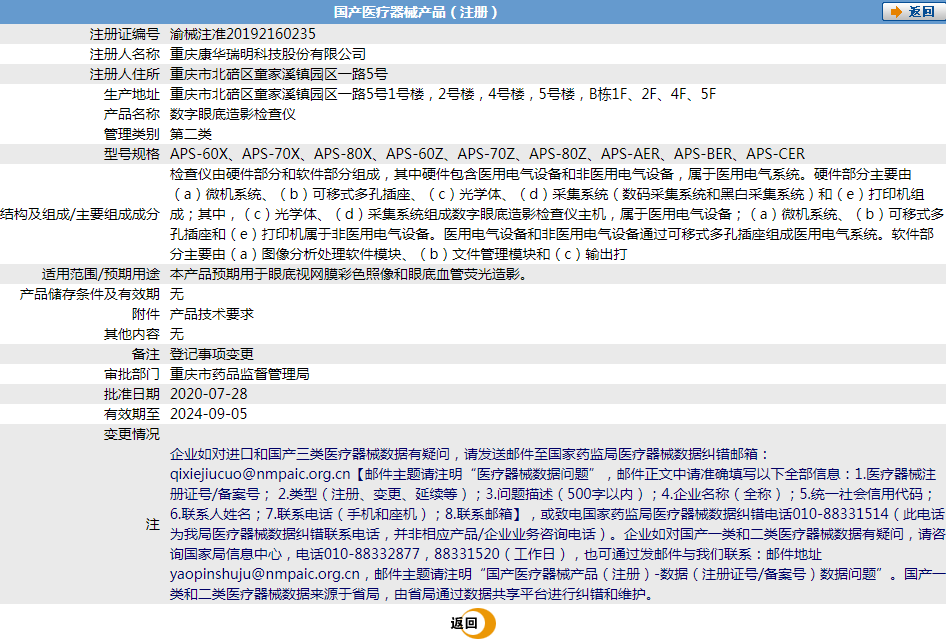Click the 备注 label

[146, 354]
